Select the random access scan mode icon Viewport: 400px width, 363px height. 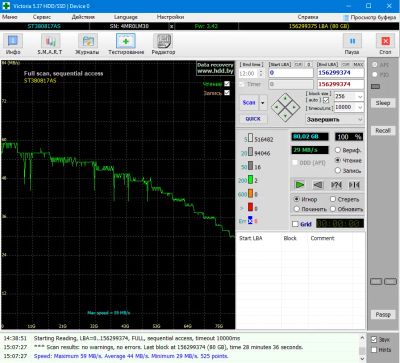(336, 185)
